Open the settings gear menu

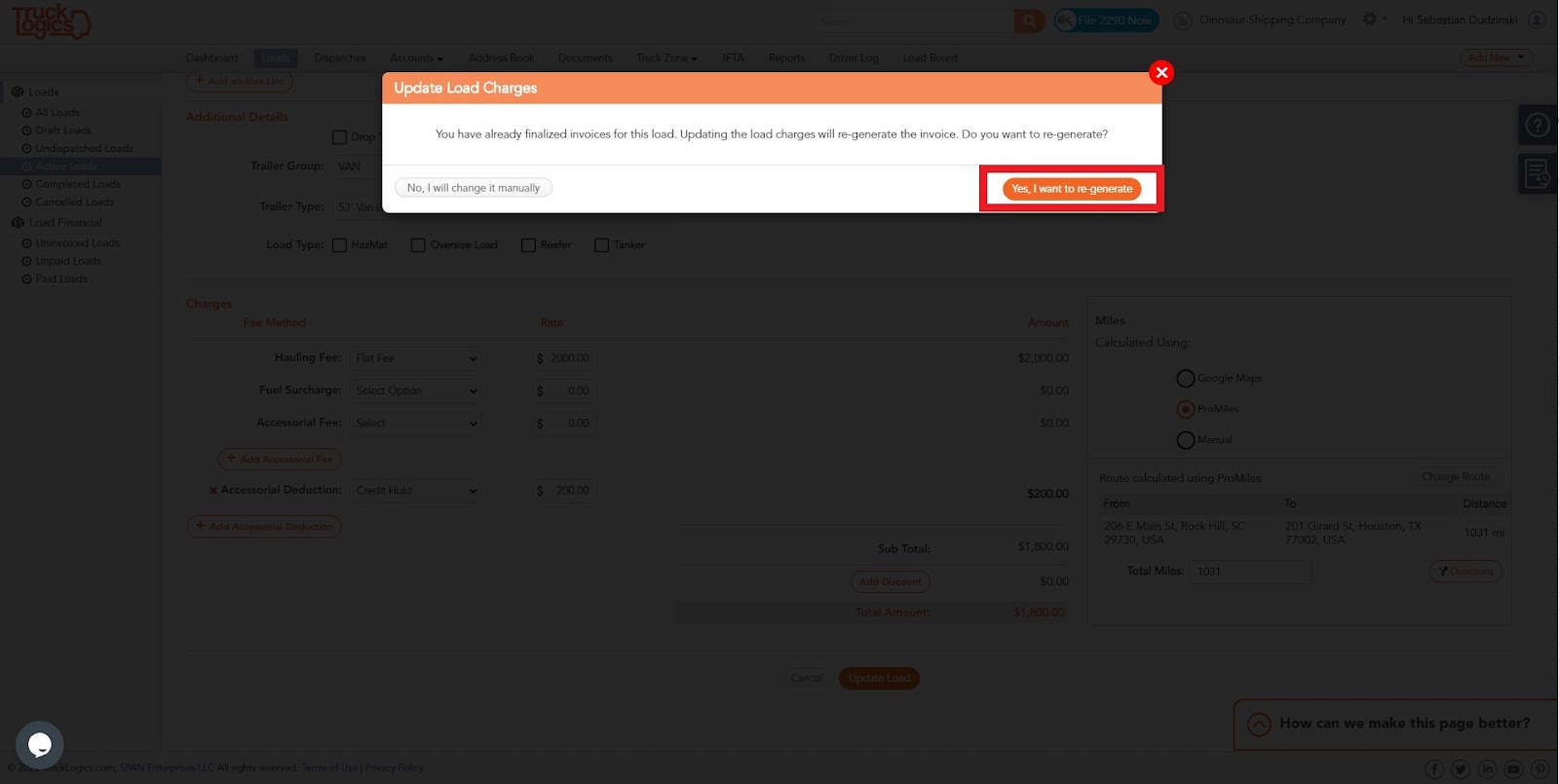(1370, 19)
